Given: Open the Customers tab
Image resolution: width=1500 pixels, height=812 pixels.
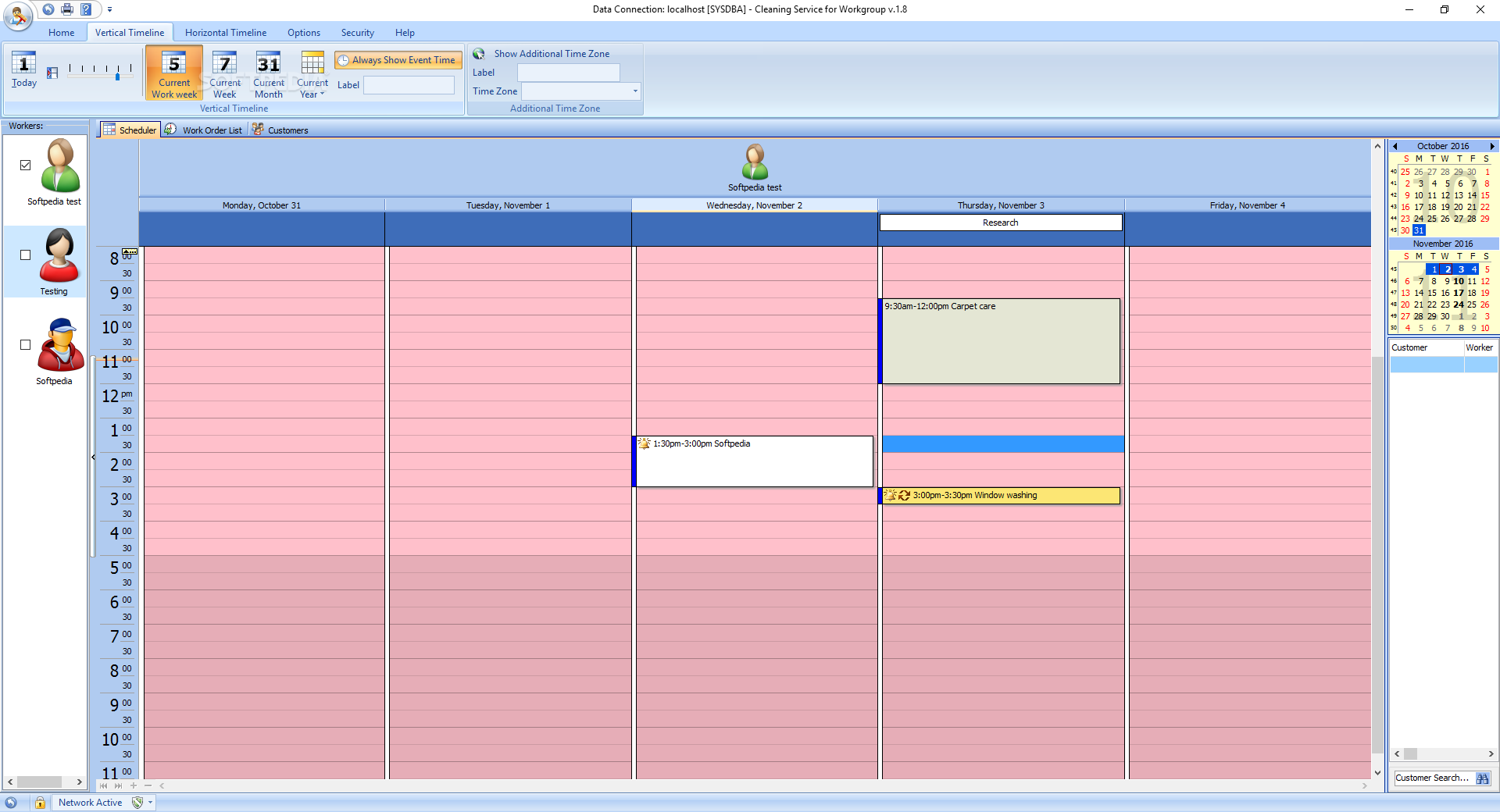Looking at the screenshot, I should [x=280, y=130].
